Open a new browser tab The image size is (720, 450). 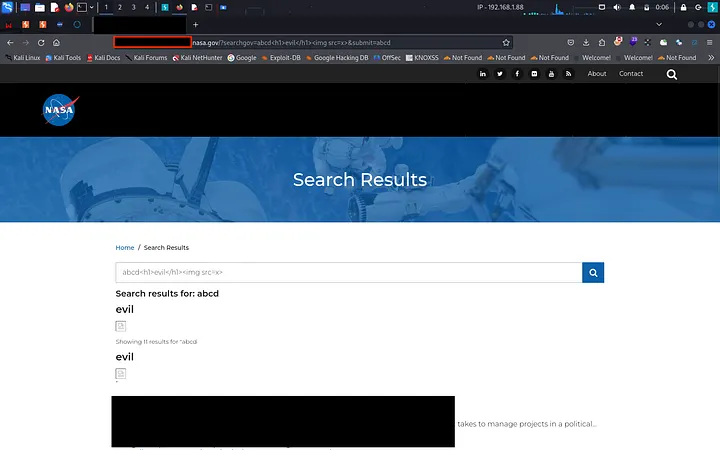195,24
